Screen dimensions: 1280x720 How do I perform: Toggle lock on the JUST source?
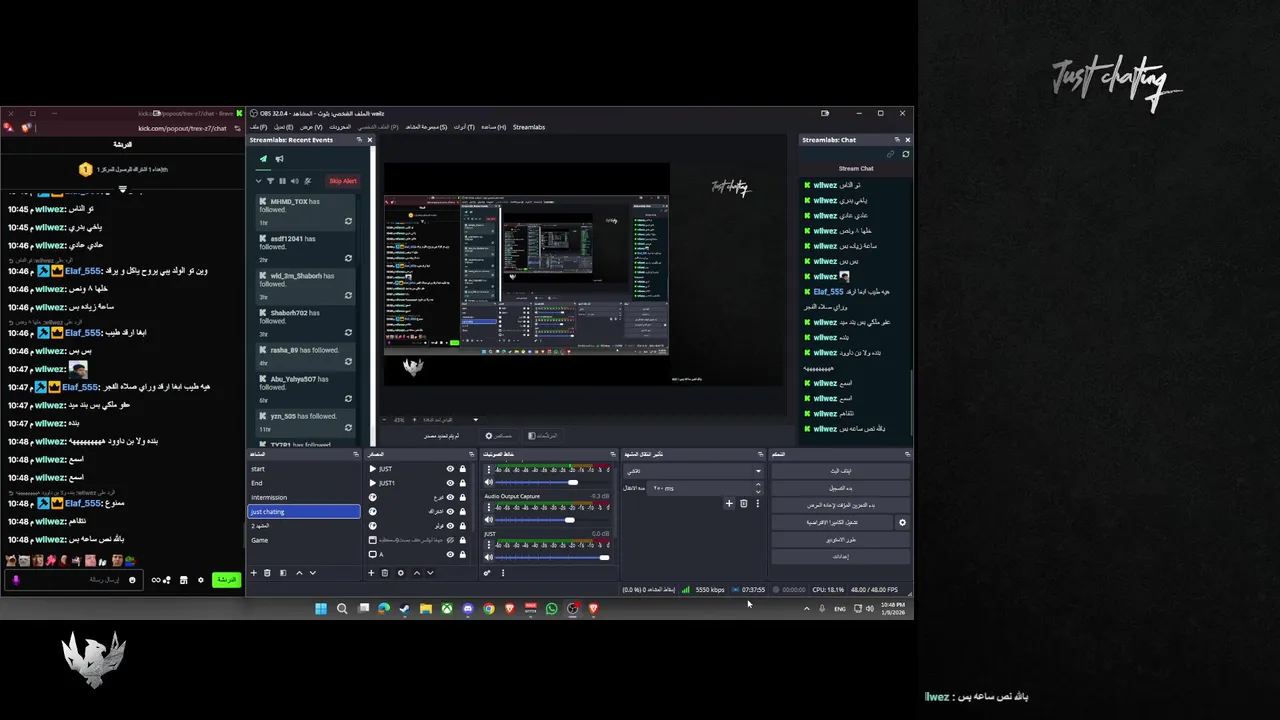point(463,469)
